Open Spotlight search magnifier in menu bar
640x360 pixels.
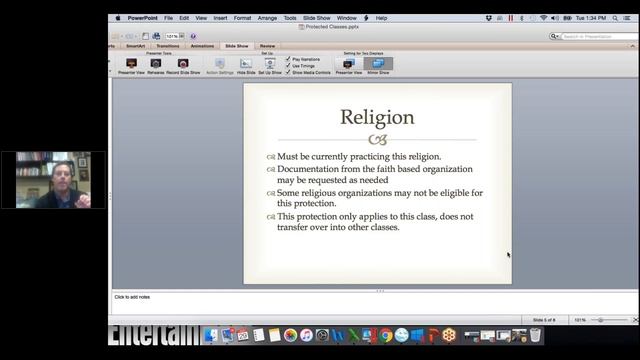[615, 18]
